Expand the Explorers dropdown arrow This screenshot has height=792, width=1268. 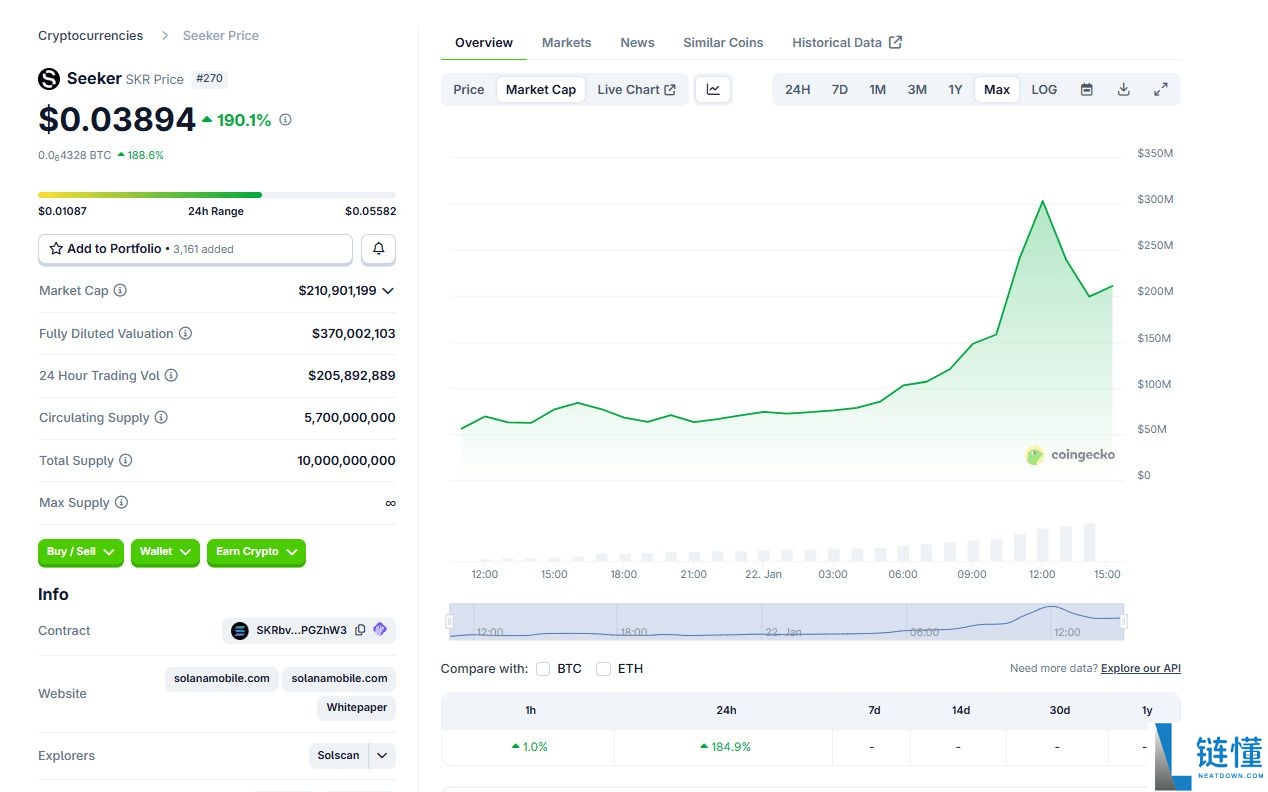(382, 756)
